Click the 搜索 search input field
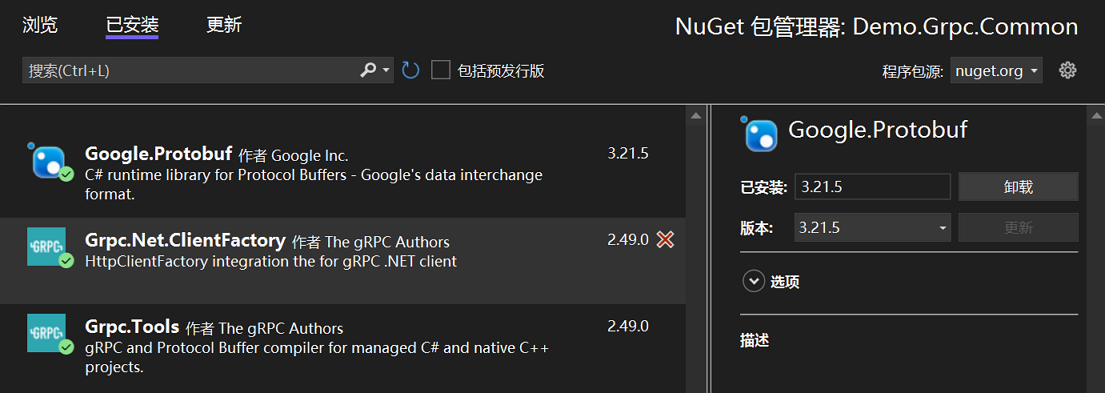1105x393 pixels. tap(190, 70)
